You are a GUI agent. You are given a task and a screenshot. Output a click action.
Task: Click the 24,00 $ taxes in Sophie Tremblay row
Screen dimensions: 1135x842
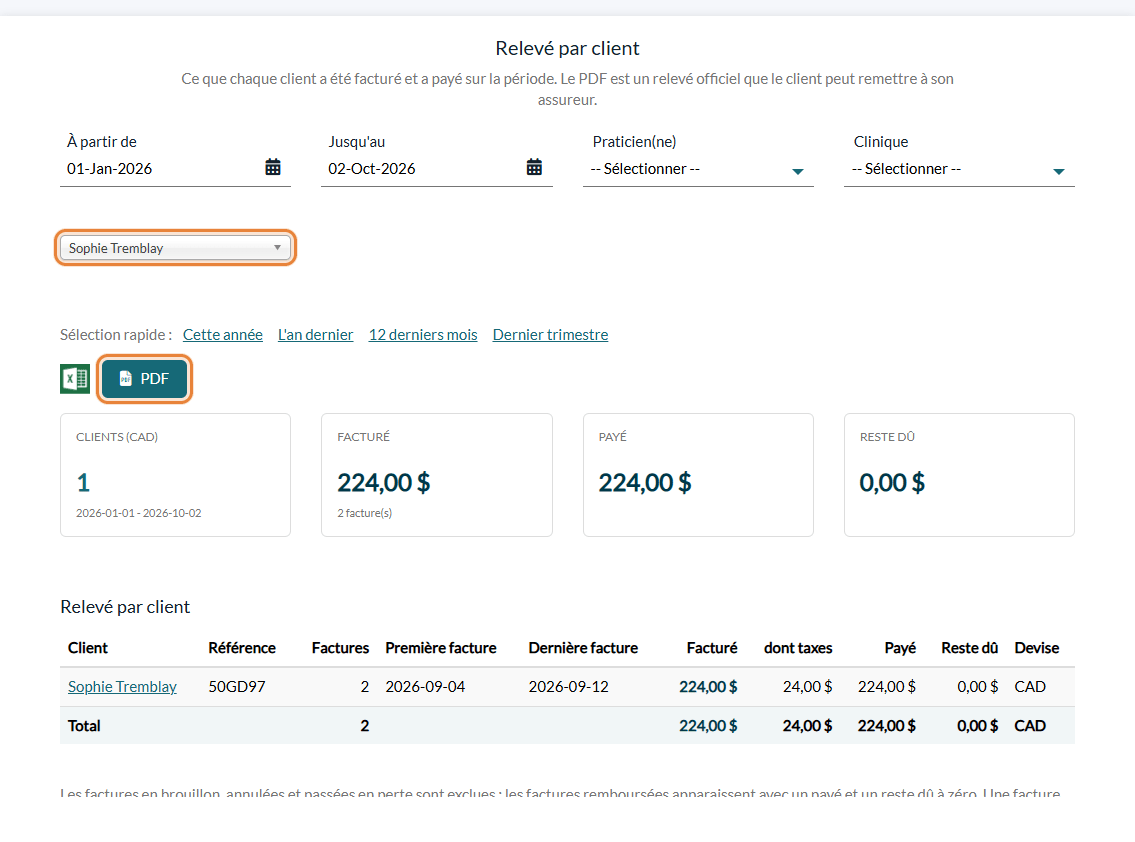807,686
